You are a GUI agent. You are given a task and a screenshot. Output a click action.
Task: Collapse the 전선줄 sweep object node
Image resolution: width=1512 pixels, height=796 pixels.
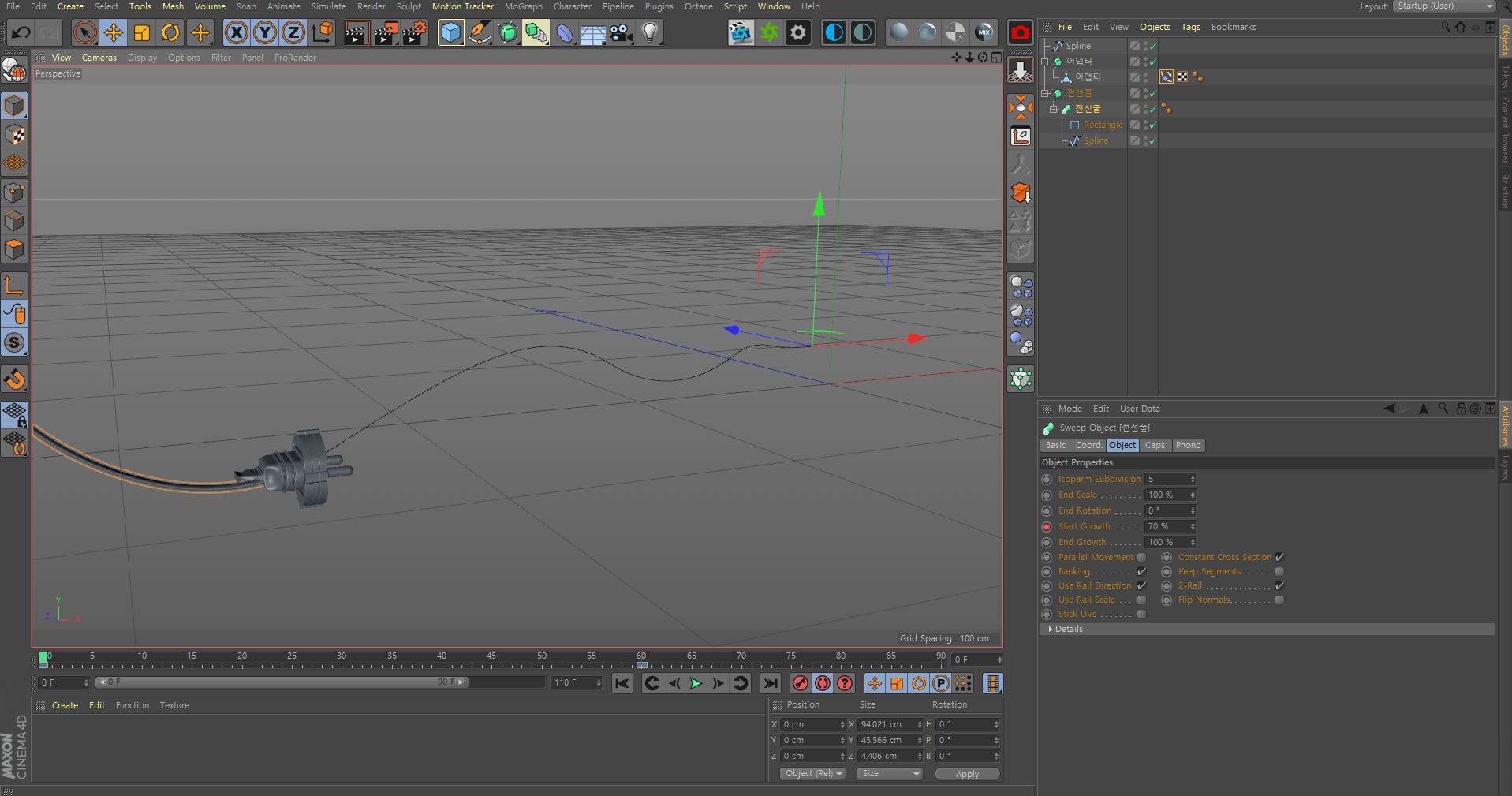point(1053,109)
